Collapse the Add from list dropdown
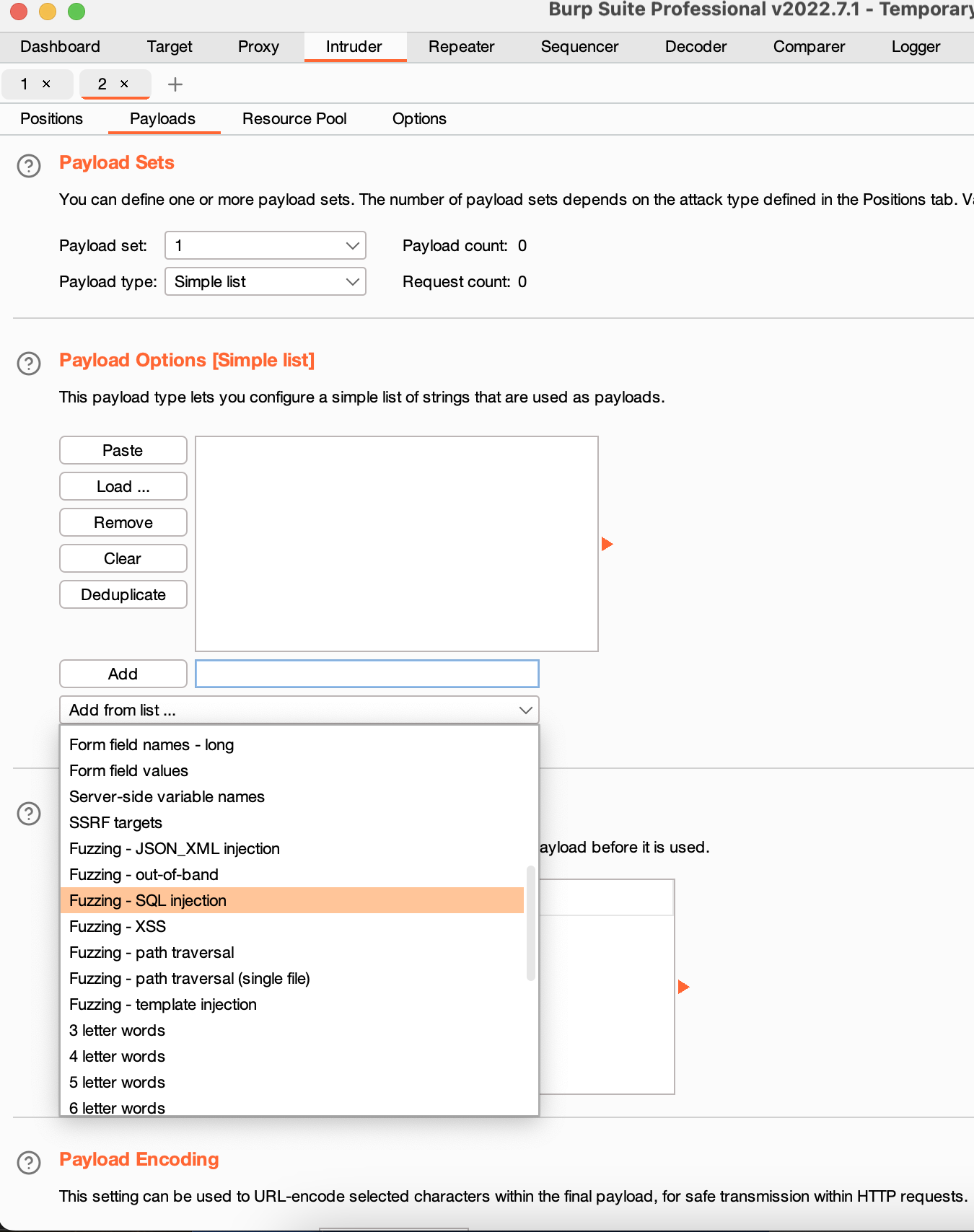Viewport: 974px width, 1232px height. pyautogui.click(x=299, y=710)
